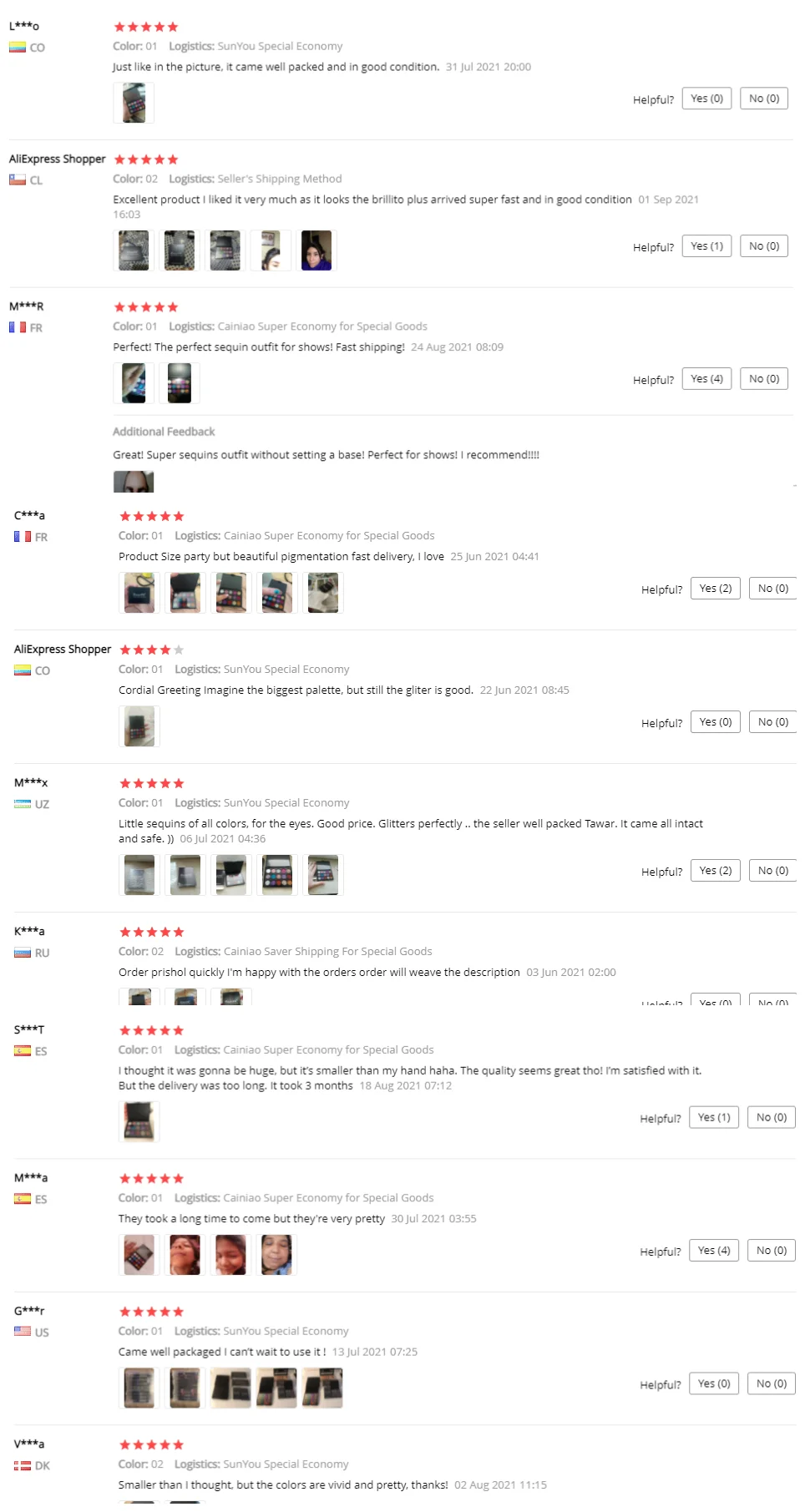The height and width of the screenshot is (1512, 805).
Task: View the last photo in G***r's review
Action: coord(322,1388)
